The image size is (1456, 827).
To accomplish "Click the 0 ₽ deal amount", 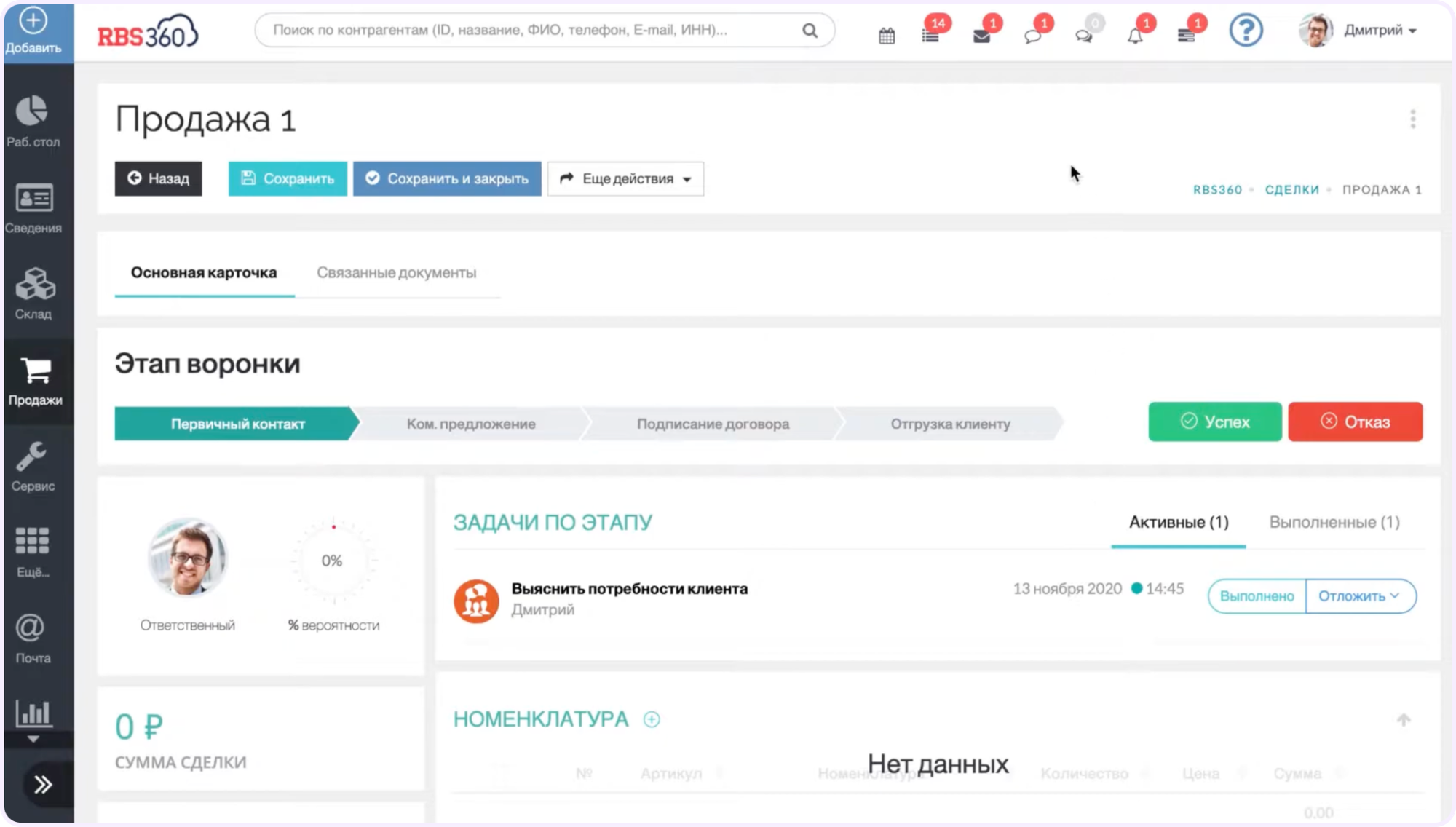I will tap(139, 727).
